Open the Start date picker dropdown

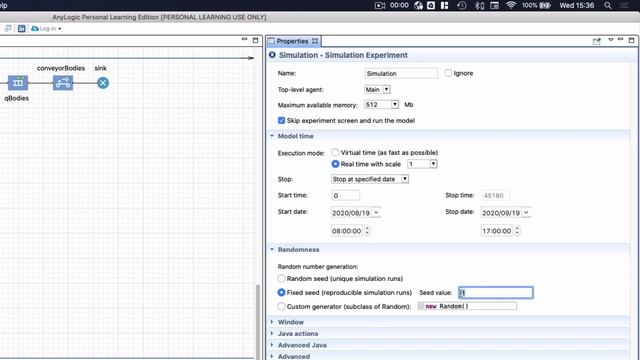[376, 213]
